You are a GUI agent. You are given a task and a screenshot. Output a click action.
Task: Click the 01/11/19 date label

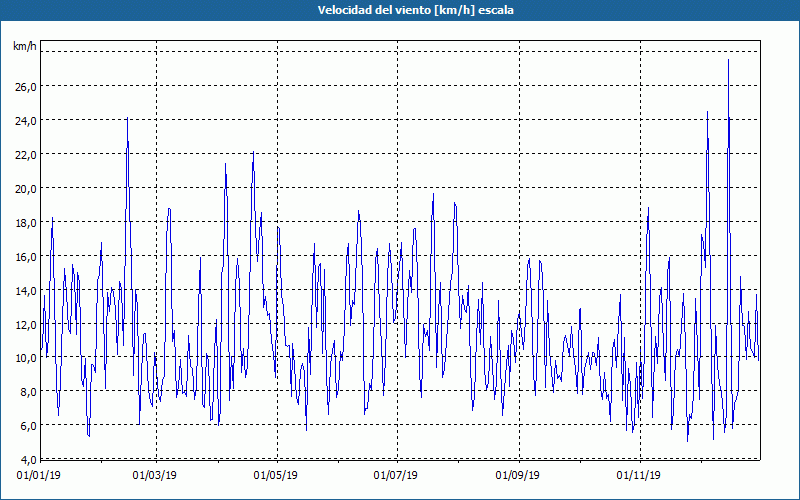tap(638, 476)
